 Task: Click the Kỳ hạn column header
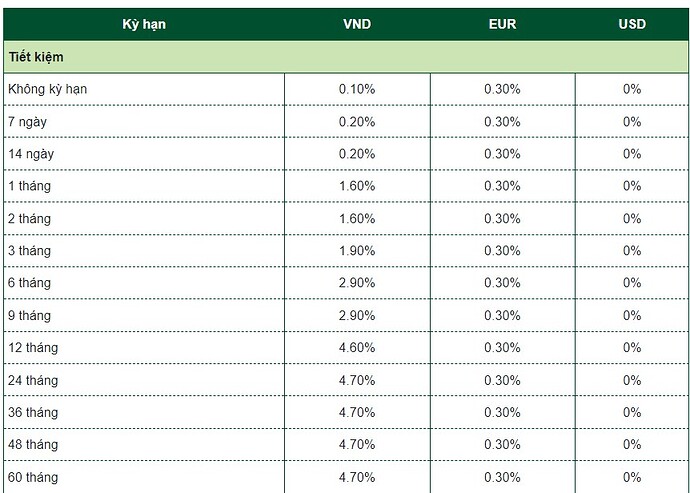[x=143, y=24]
